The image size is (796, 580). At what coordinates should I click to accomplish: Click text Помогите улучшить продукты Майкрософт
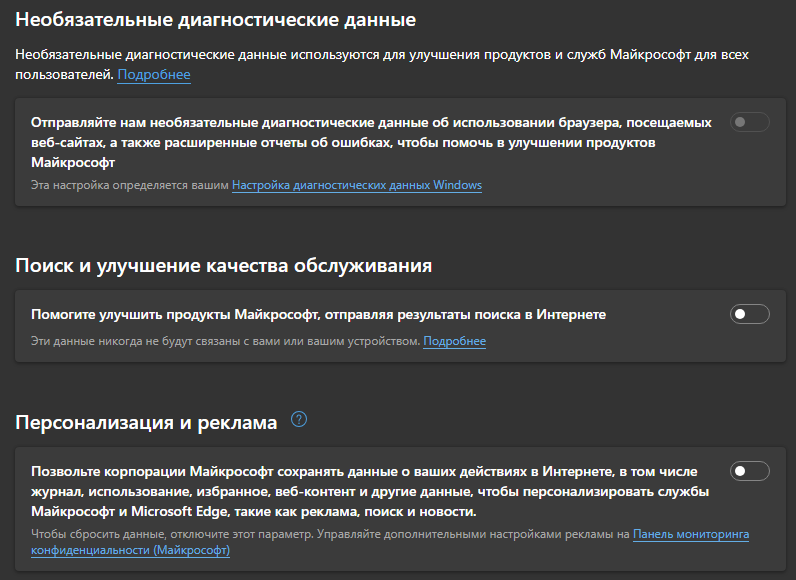(x=174, y=315)
